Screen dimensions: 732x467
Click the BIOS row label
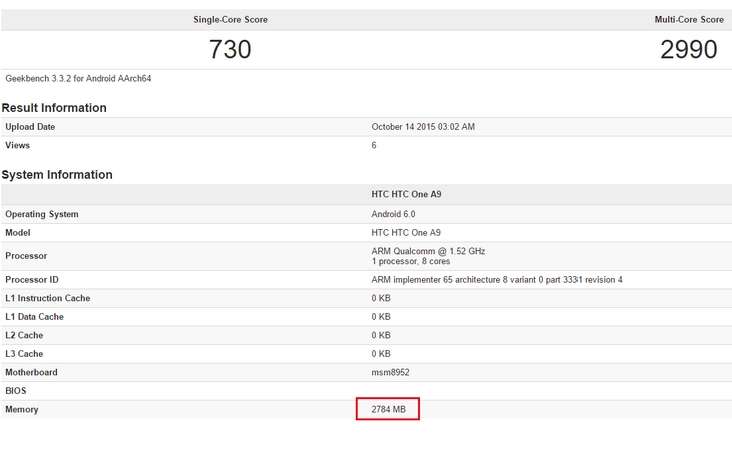16,391
